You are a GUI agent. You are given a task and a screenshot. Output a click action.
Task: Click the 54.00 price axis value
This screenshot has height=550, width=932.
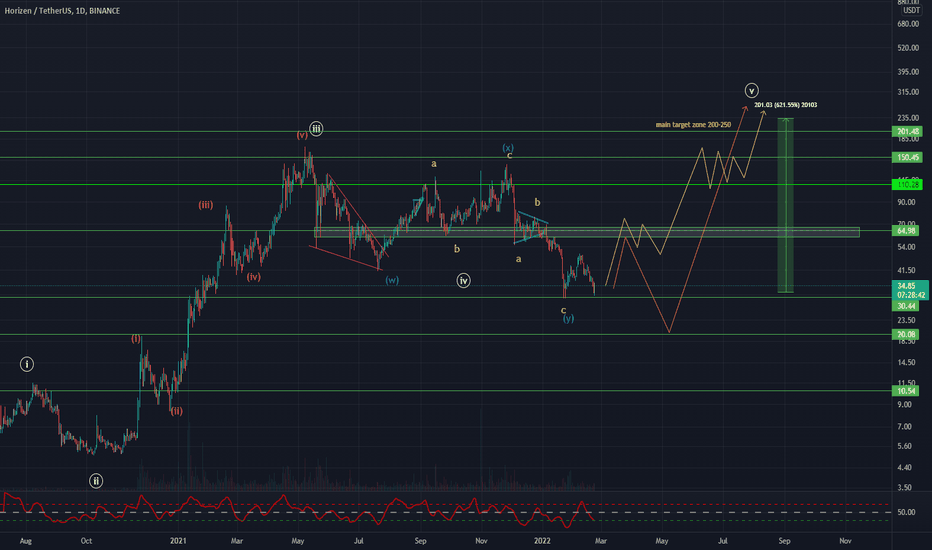pos(906,247)
